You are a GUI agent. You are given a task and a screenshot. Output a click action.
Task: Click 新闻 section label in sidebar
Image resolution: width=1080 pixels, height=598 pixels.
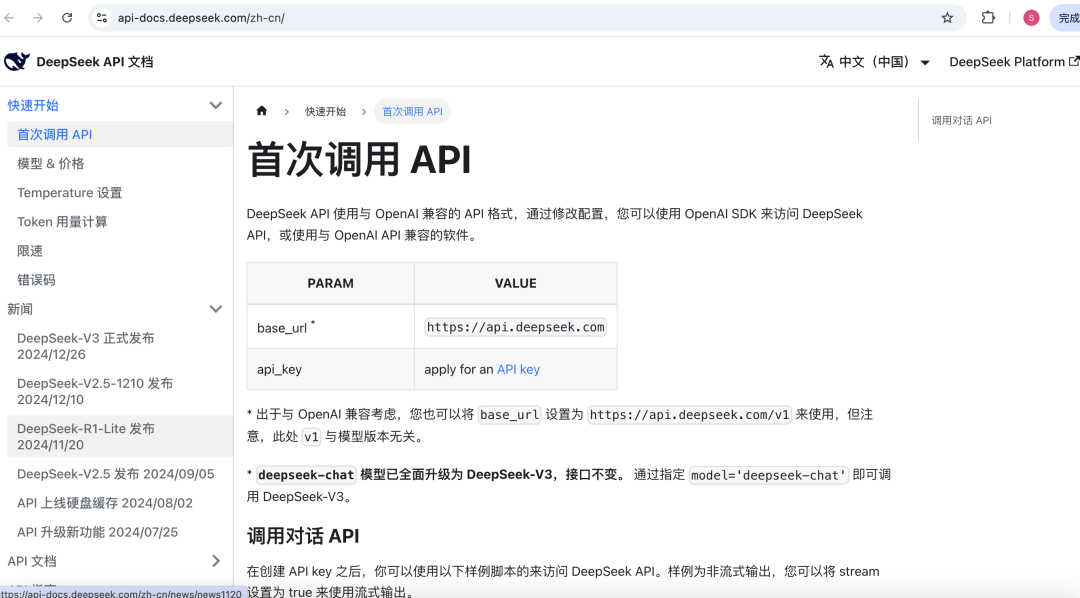pos(20,309)
